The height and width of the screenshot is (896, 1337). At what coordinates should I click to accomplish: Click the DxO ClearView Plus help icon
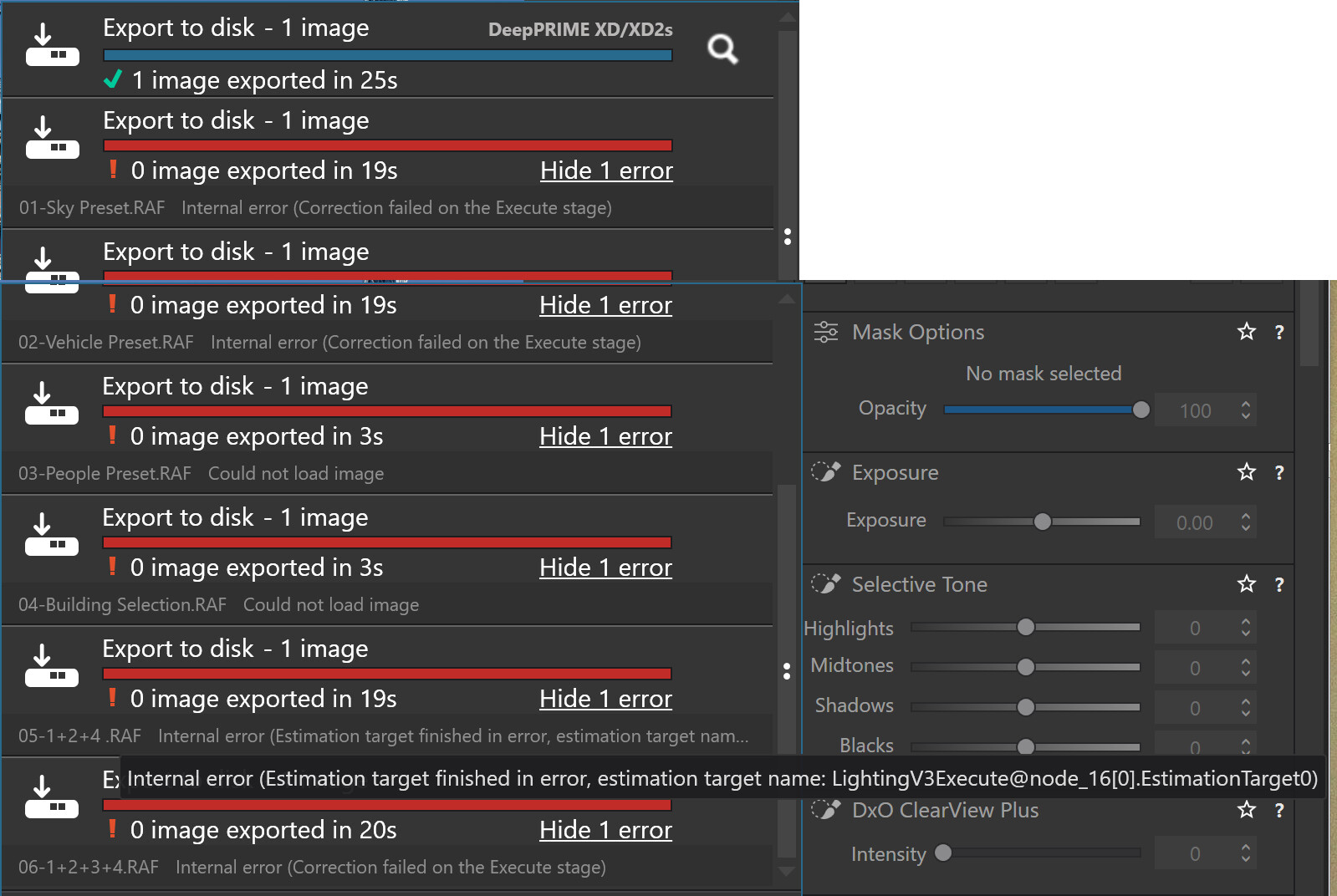(1278, 811)
